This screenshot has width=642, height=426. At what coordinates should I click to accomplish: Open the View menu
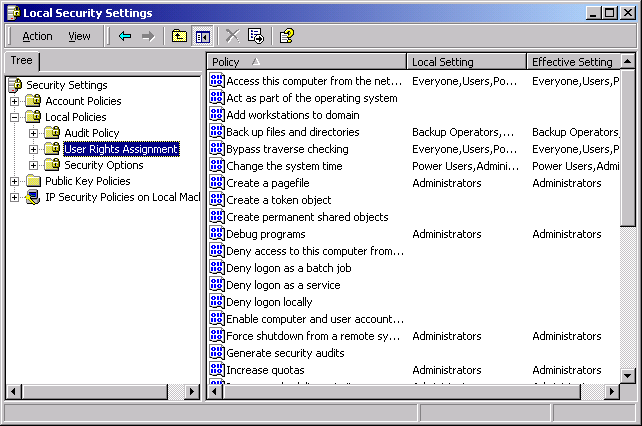click(79, 36)
